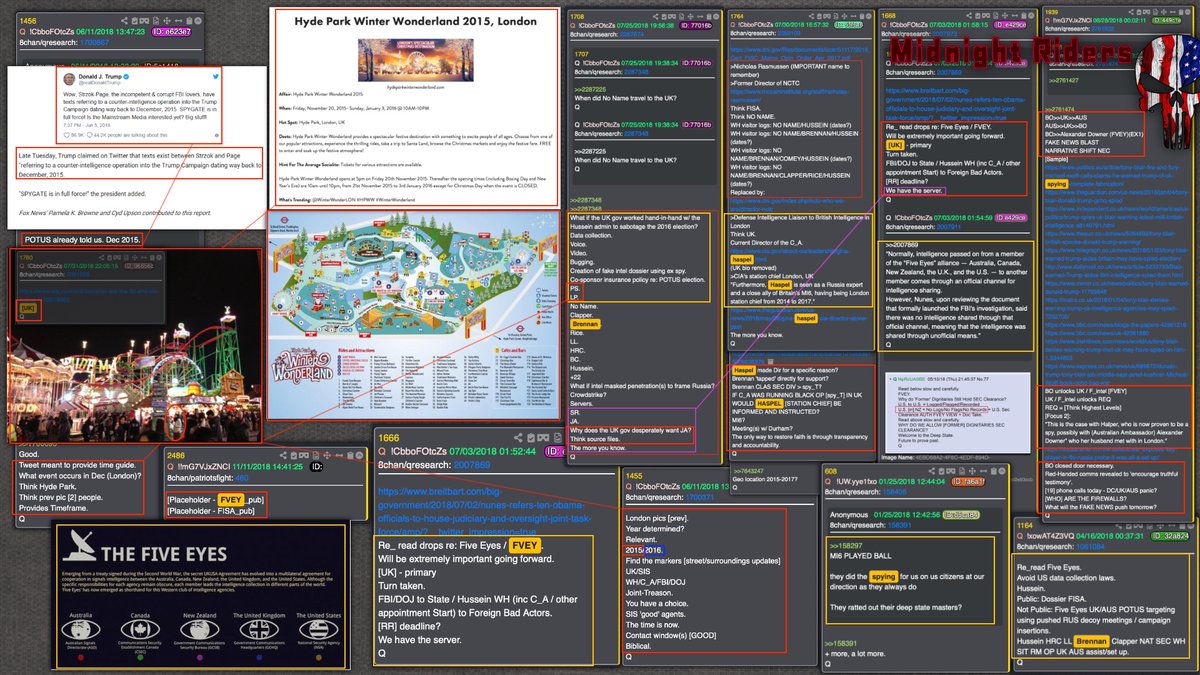Open post number 1764

click(x=736, y=17)
